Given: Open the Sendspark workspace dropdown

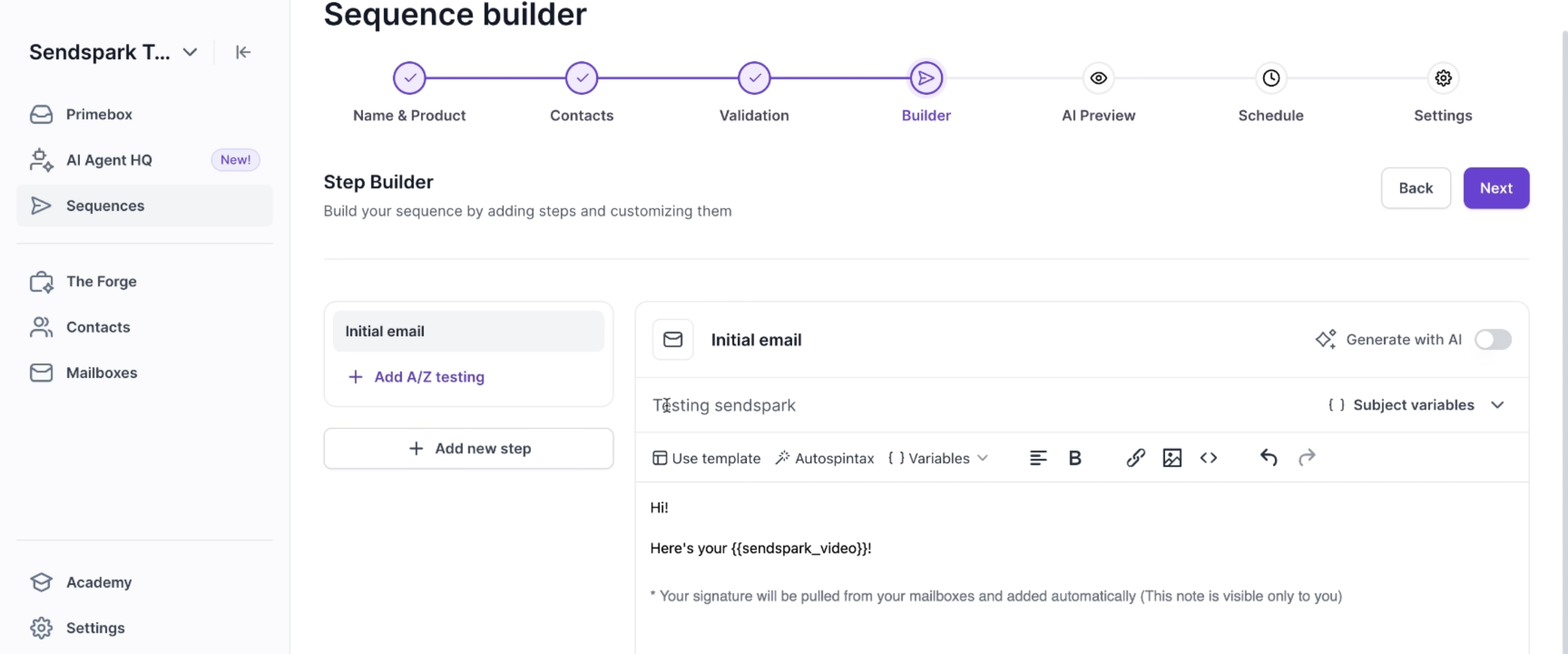Looking at the screenshot, I should [x=113, y=52].
